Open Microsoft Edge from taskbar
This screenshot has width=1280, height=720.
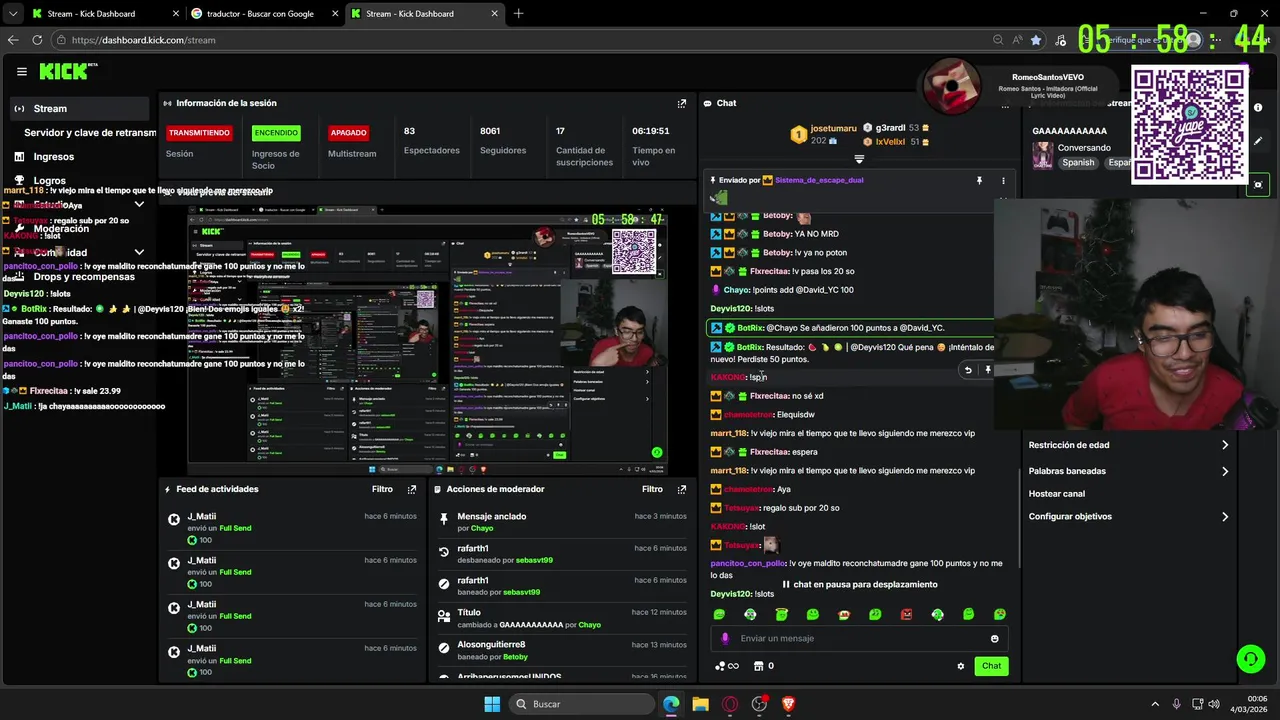point(671,704)
